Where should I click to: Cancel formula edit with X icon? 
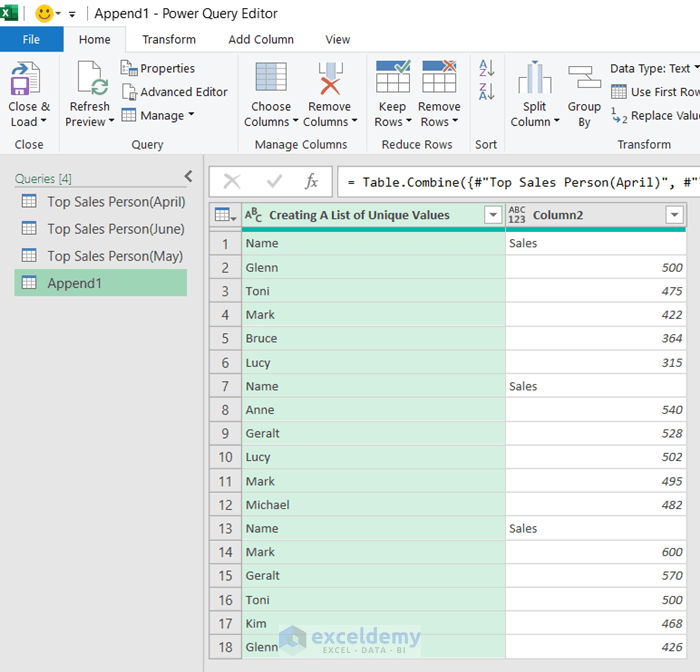(232, 182)
